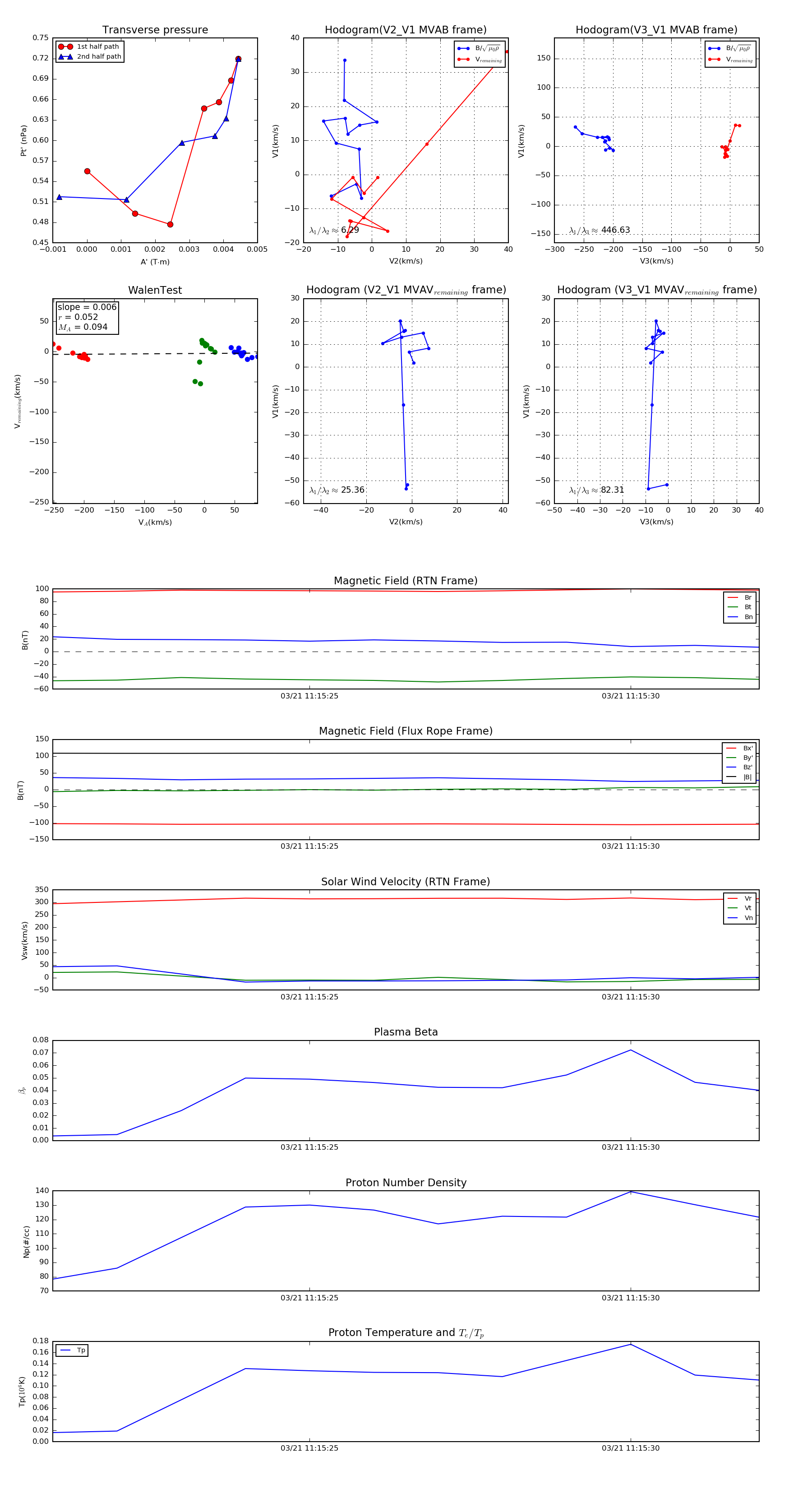This screenshot has height=1489, width=812.
Task: Click the 'V_A(km/s)' x-axis label in WalenTest
Action: coord(155,523)
